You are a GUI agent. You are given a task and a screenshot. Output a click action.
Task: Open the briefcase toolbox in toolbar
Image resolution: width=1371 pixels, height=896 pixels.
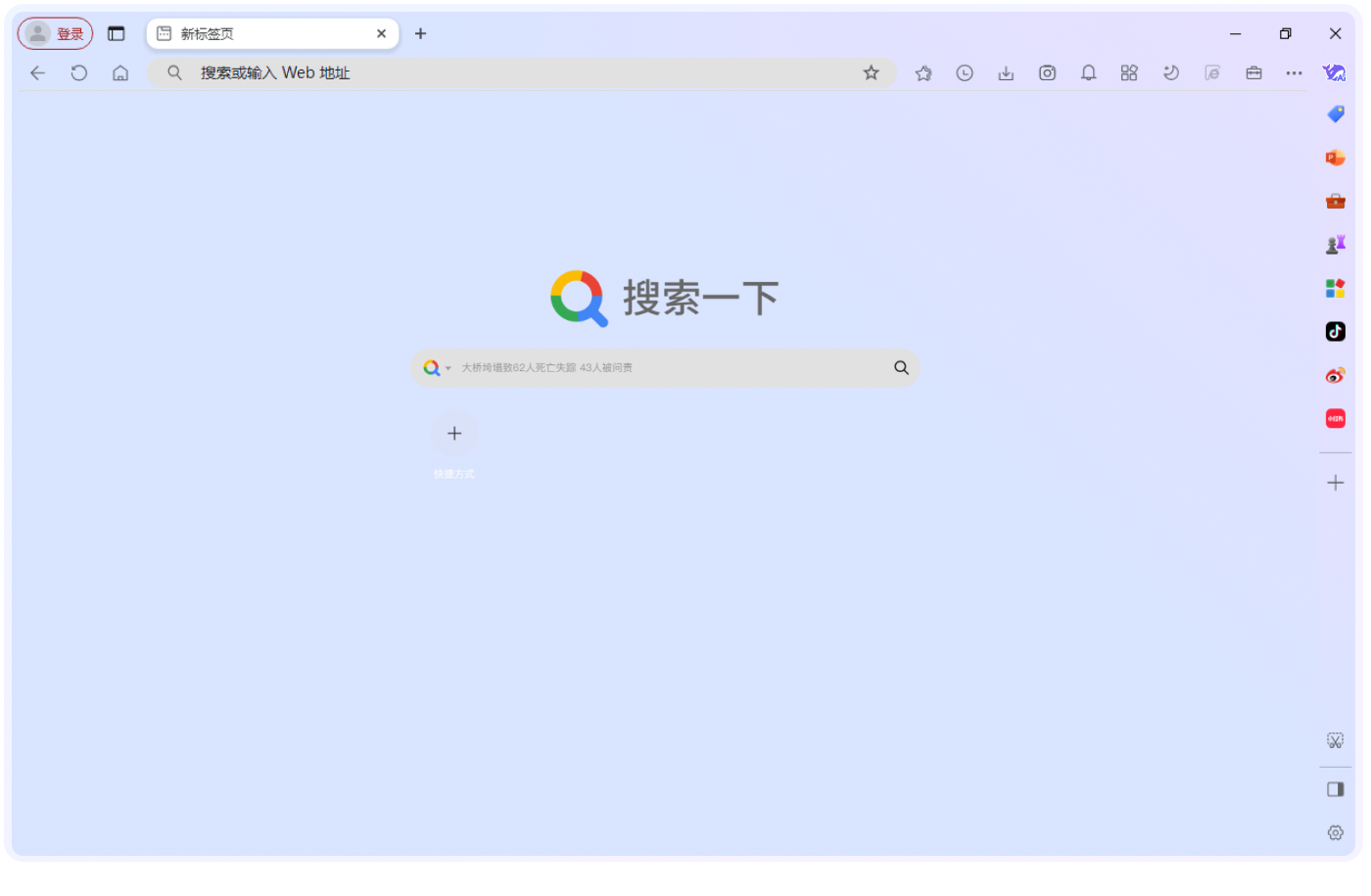tap(1253, 72)
